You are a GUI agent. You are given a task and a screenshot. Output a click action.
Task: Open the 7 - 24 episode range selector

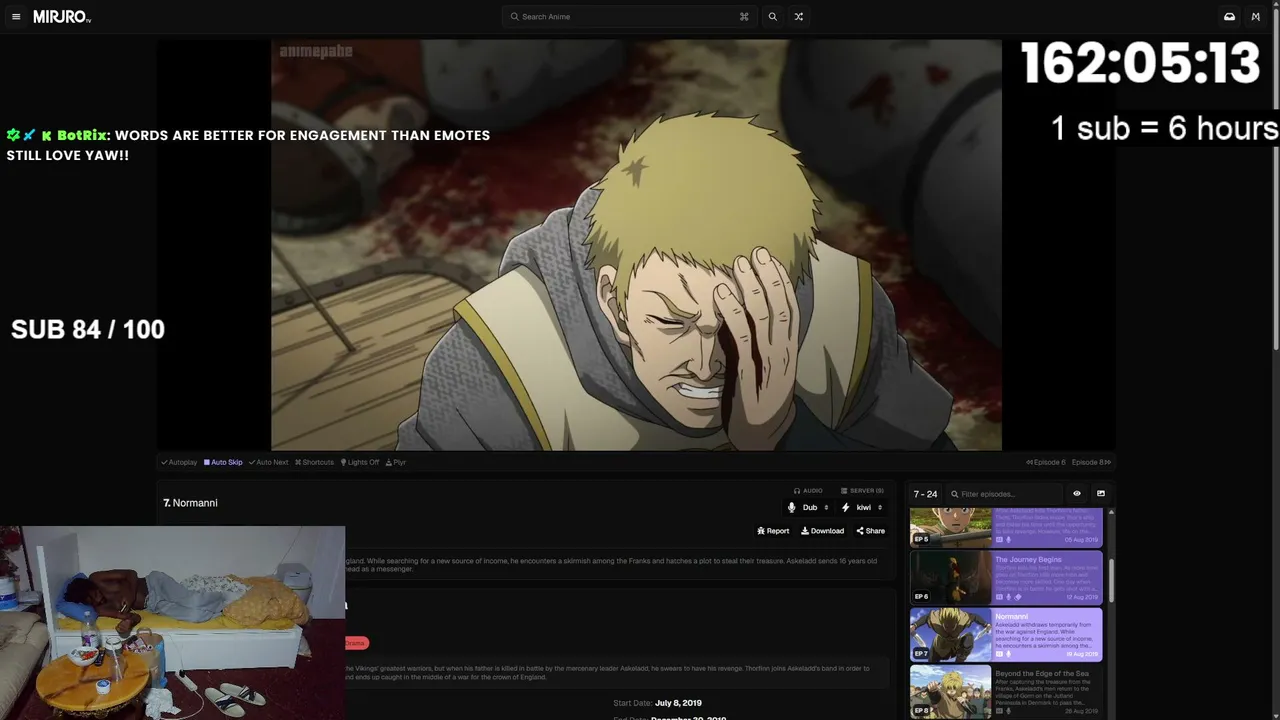pyautogui.click(x=925, y=494)
